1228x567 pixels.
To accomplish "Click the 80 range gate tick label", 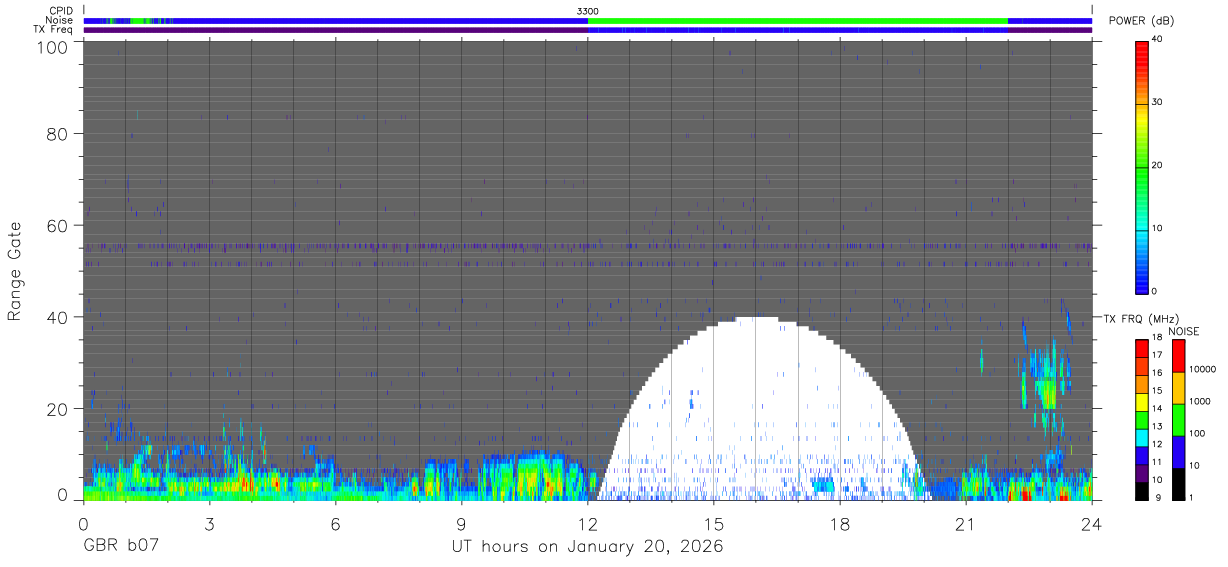I will (58, 133).
